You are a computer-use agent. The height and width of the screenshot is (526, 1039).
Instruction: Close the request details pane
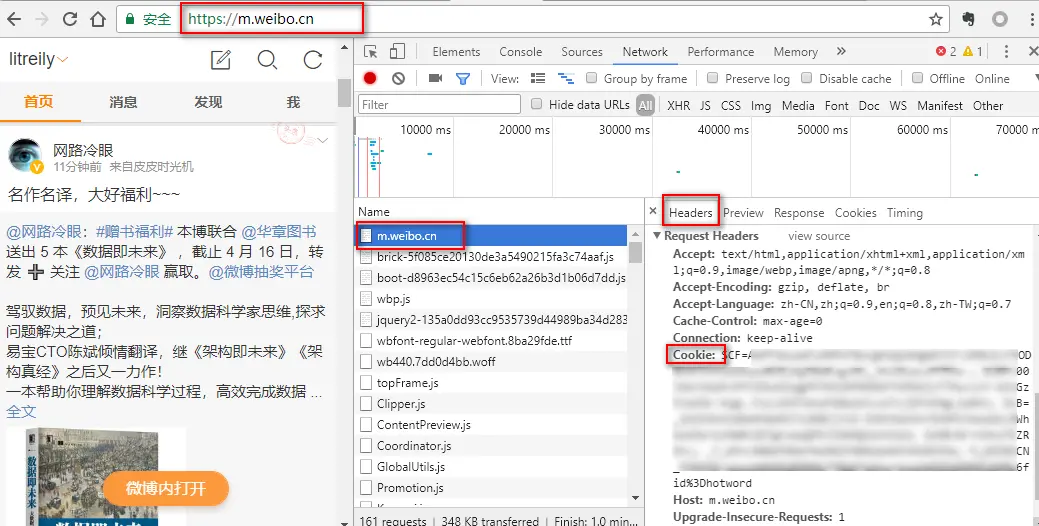pyautogui.click(x=653, y=211)
